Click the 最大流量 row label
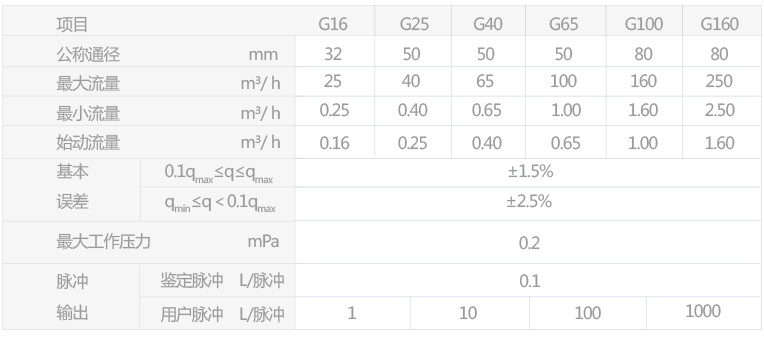764x360 pixels. coord(88,84)
